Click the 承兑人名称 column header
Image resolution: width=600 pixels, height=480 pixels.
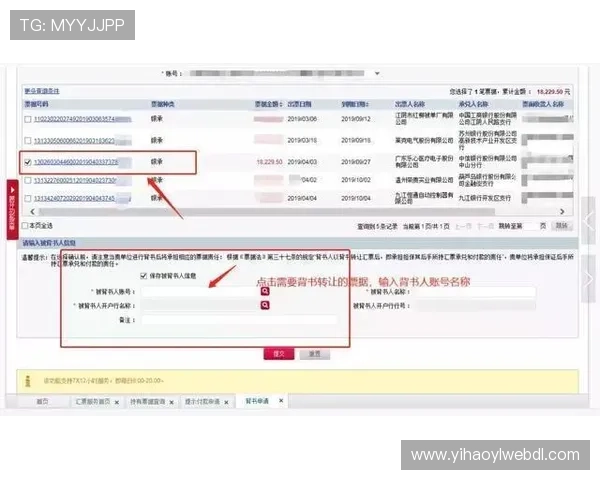pyautogui.click(x=473, y=104)
